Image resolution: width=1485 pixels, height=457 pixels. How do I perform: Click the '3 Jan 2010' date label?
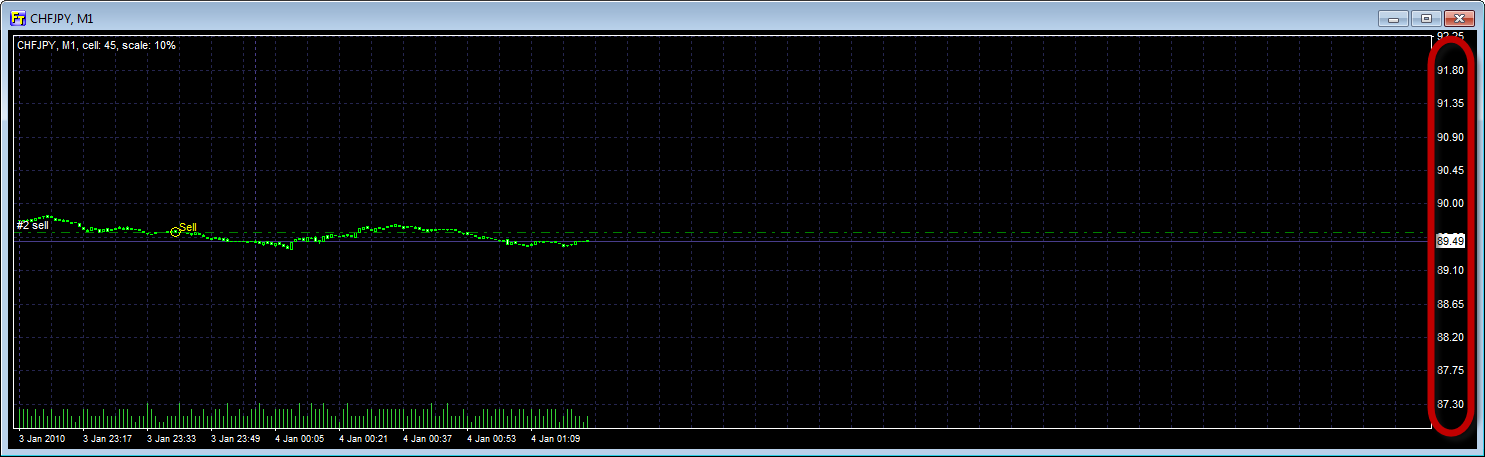(43, 439)
